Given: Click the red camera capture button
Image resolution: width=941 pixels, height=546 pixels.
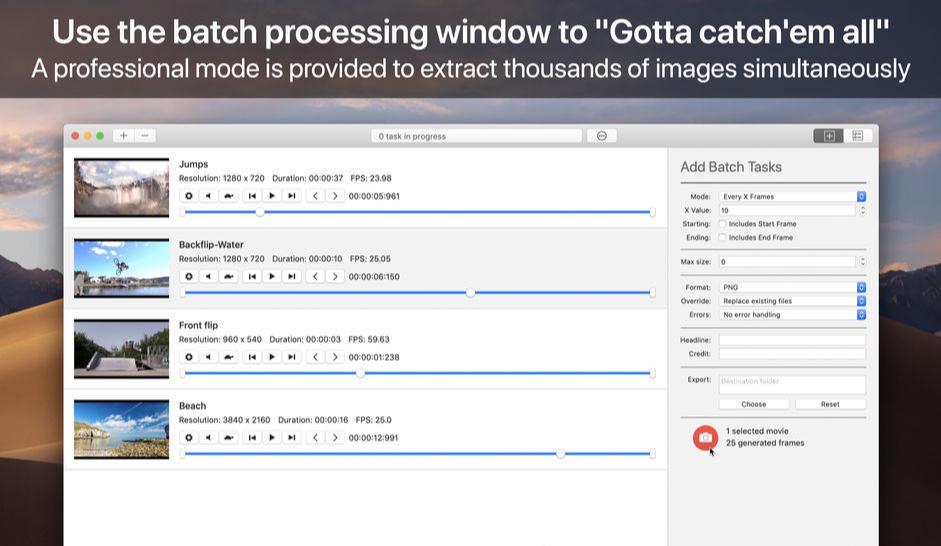Looking at the screenshot, I should 705,437.
